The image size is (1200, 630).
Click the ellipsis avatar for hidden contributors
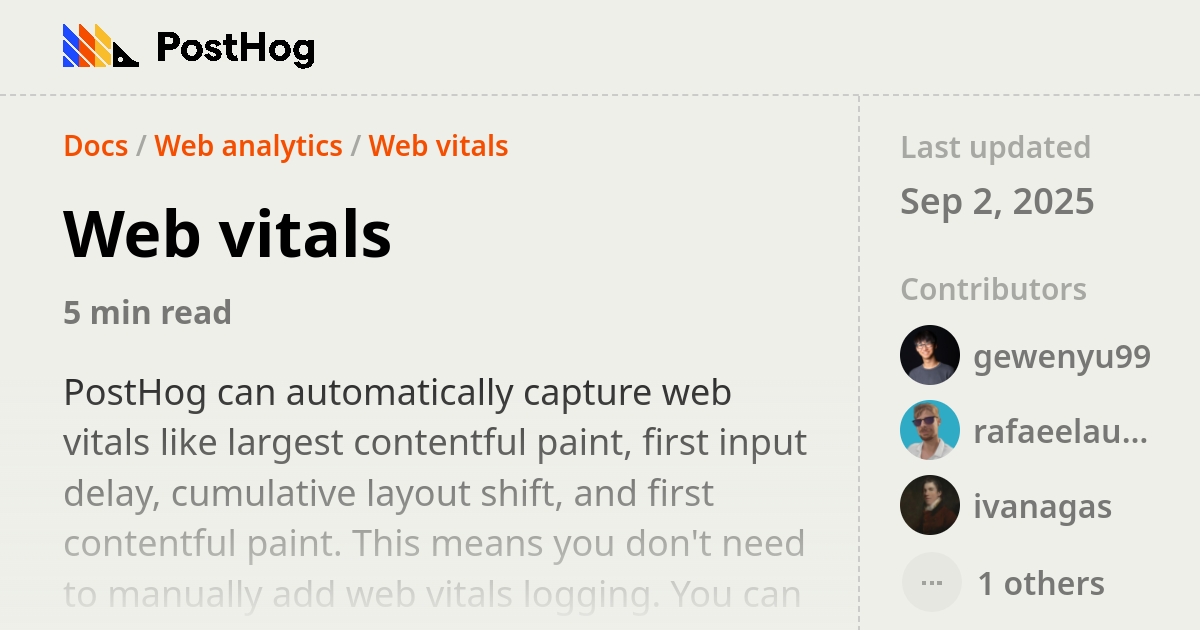[931, 582]
